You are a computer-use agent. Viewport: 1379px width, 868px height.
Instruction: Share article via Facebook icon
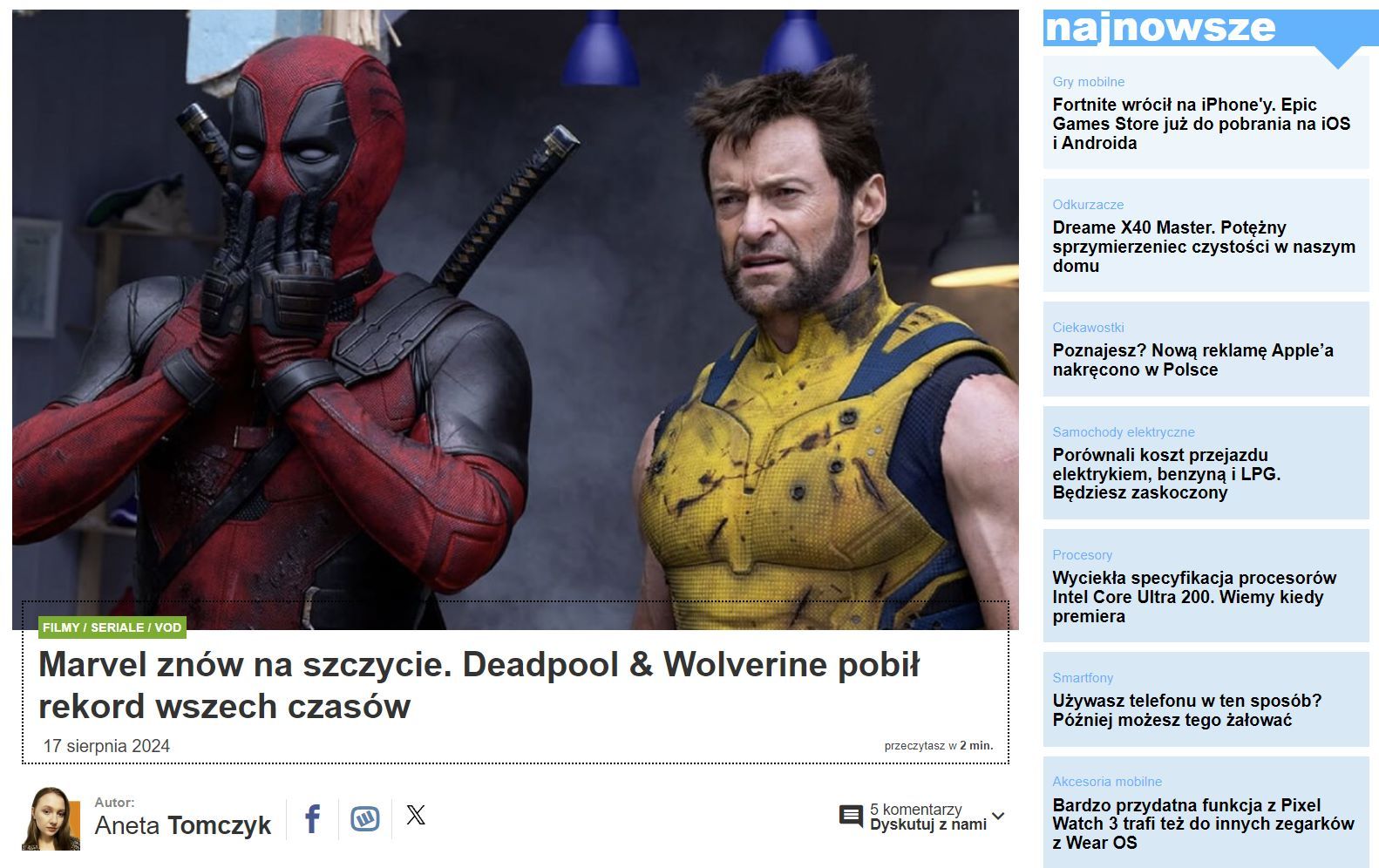tap(312, 819)
